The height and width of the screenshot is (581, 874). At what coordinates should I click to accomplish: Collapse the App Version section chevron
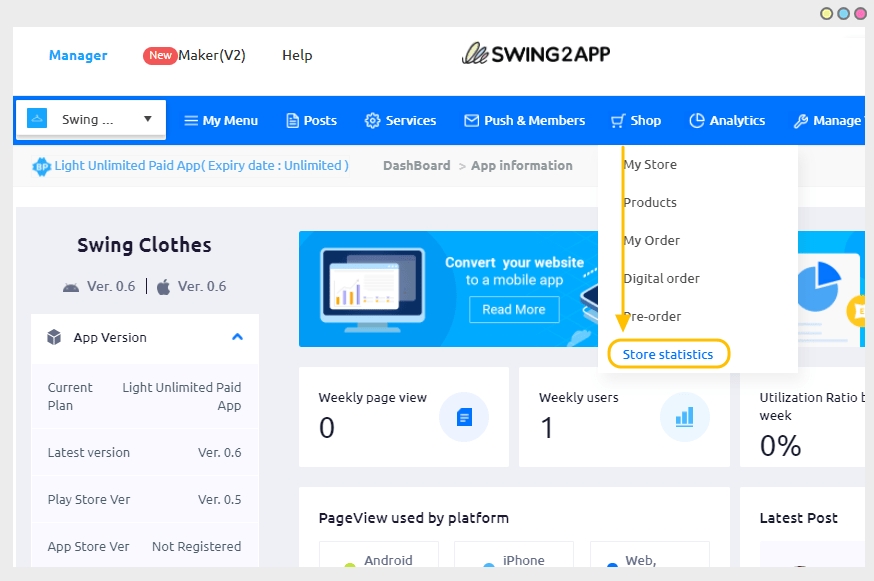[x=237, y=337]
